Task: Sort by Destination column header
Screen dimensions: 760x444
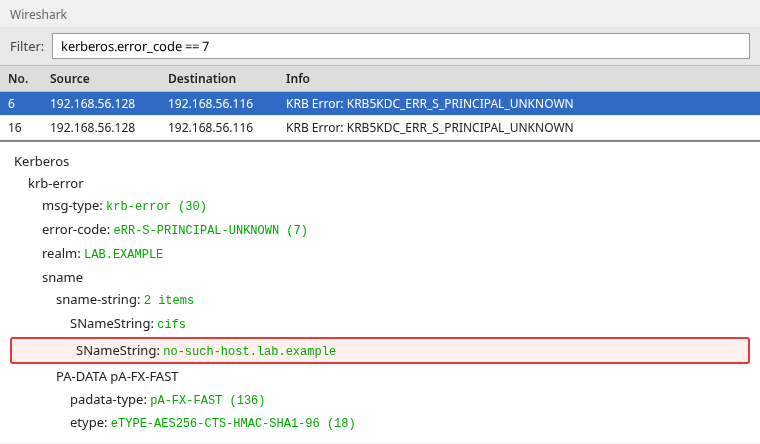Action: (202, 79)
